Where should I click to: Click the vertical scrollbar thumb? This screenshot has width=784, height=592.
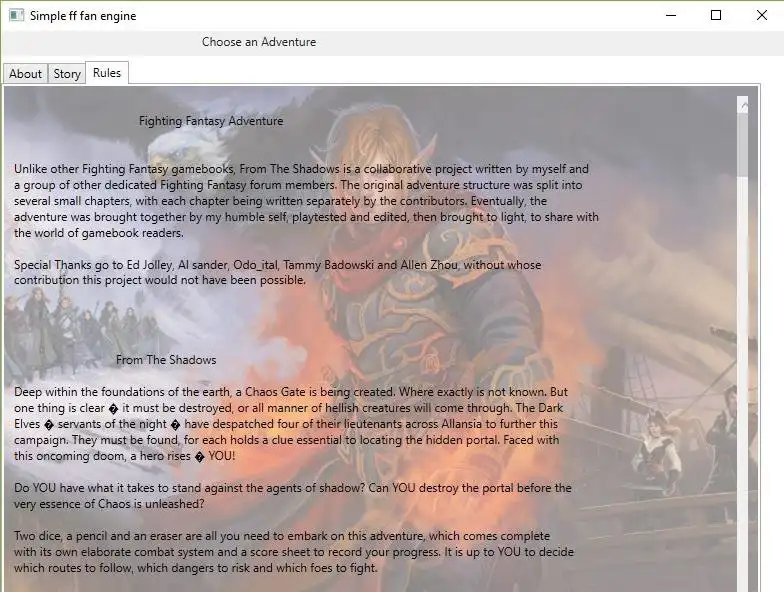[743, 145]
